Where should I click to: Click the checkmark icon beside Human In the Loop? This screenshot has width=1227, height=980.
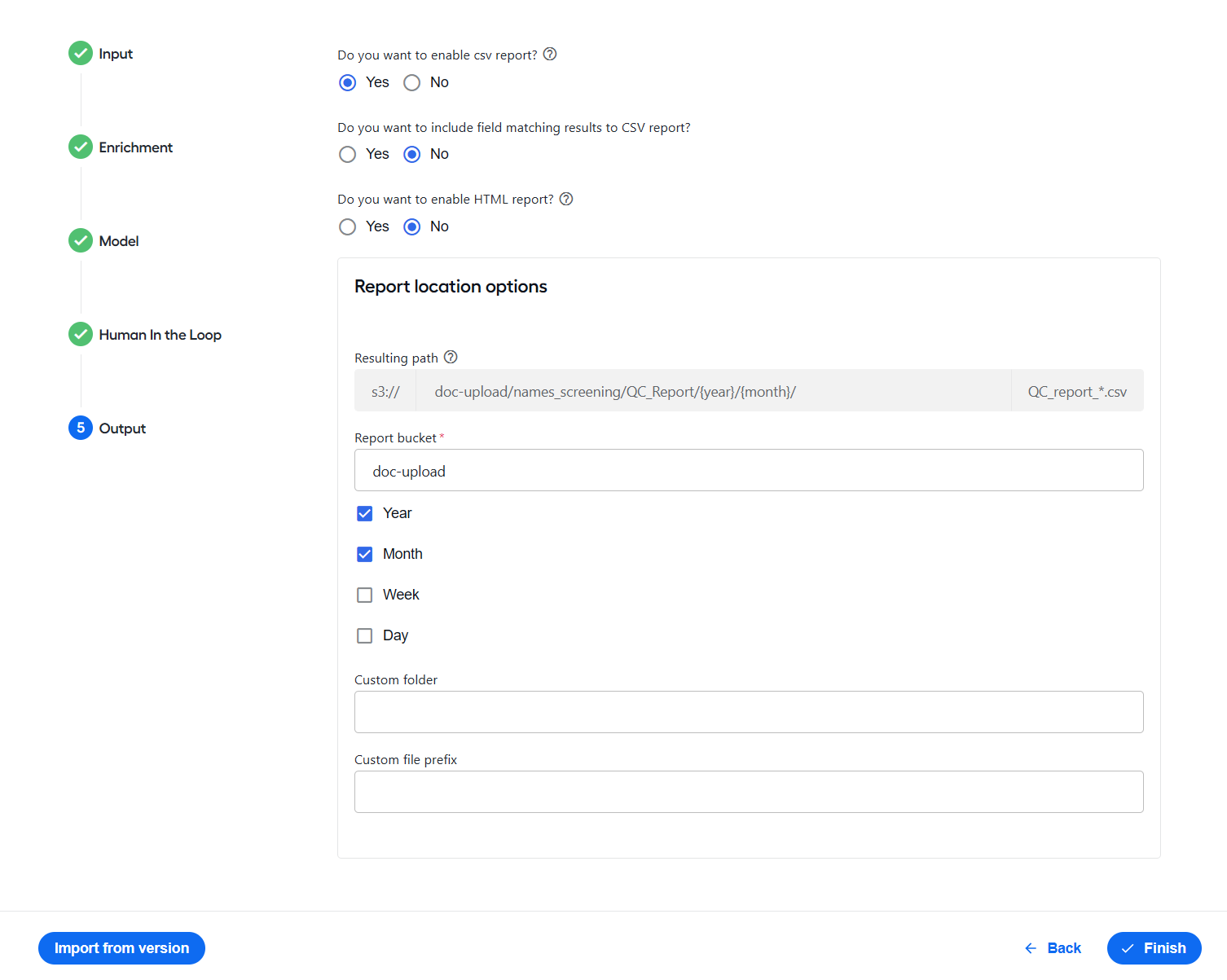[x=81, y=335]
